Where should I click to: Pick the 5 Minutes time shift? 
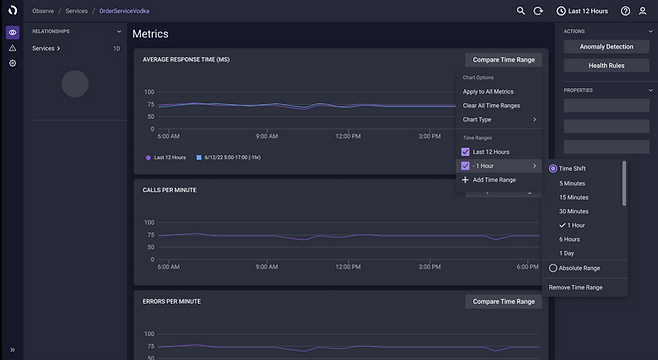click(572, 183)
